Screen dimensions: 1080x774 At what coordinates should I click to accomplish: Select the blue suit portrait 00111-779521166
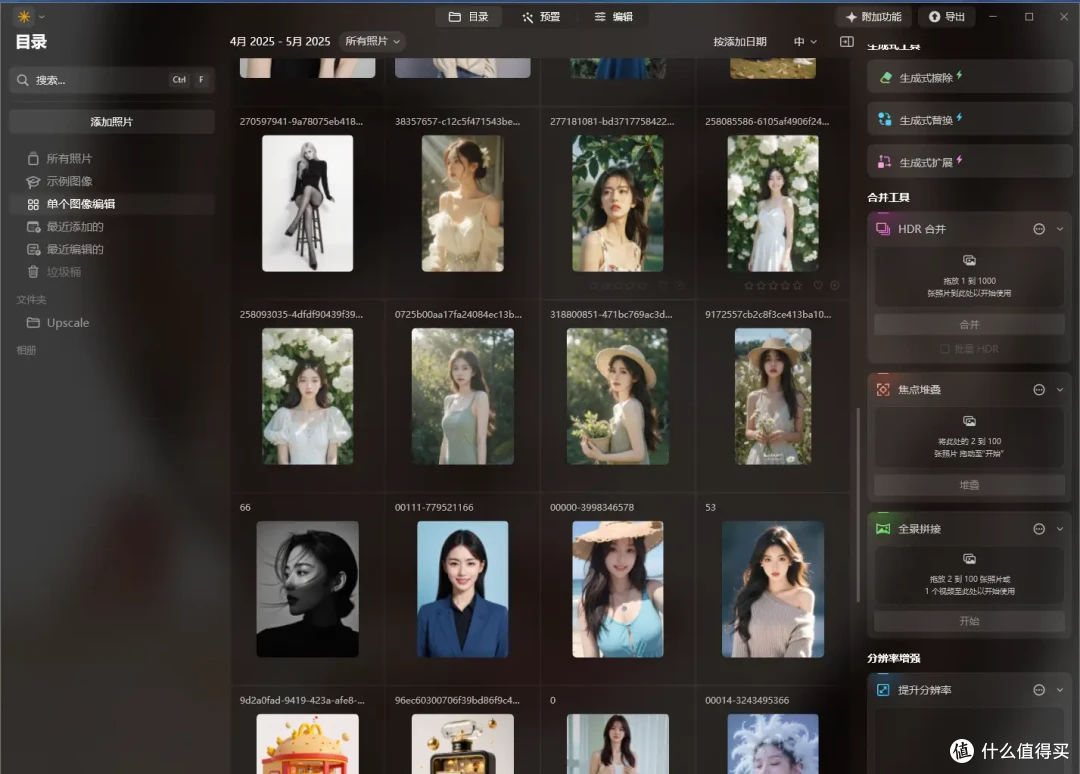463,589
